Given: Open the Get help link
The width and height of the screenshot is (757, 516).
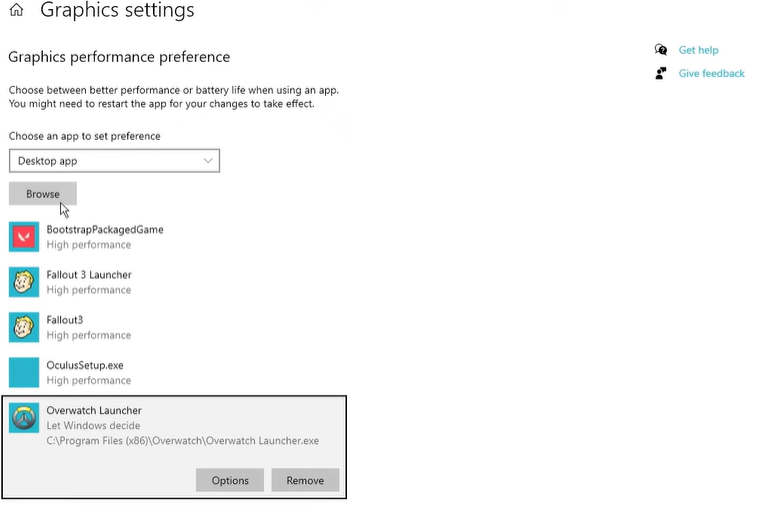Looking at the screenshot, I should point(698,50).
